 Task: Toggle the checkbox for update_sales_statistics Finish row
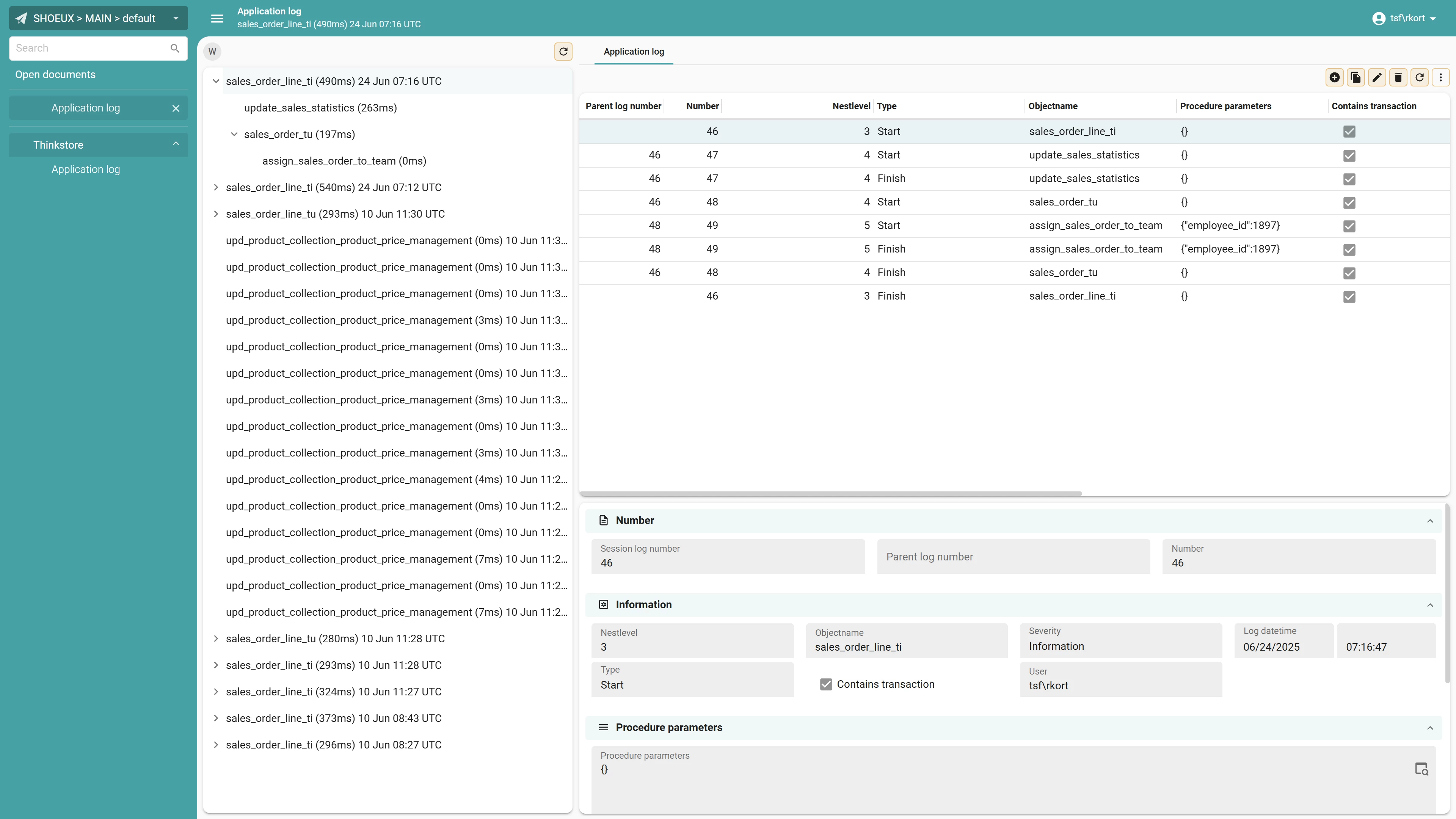[x=1349, y=179]
